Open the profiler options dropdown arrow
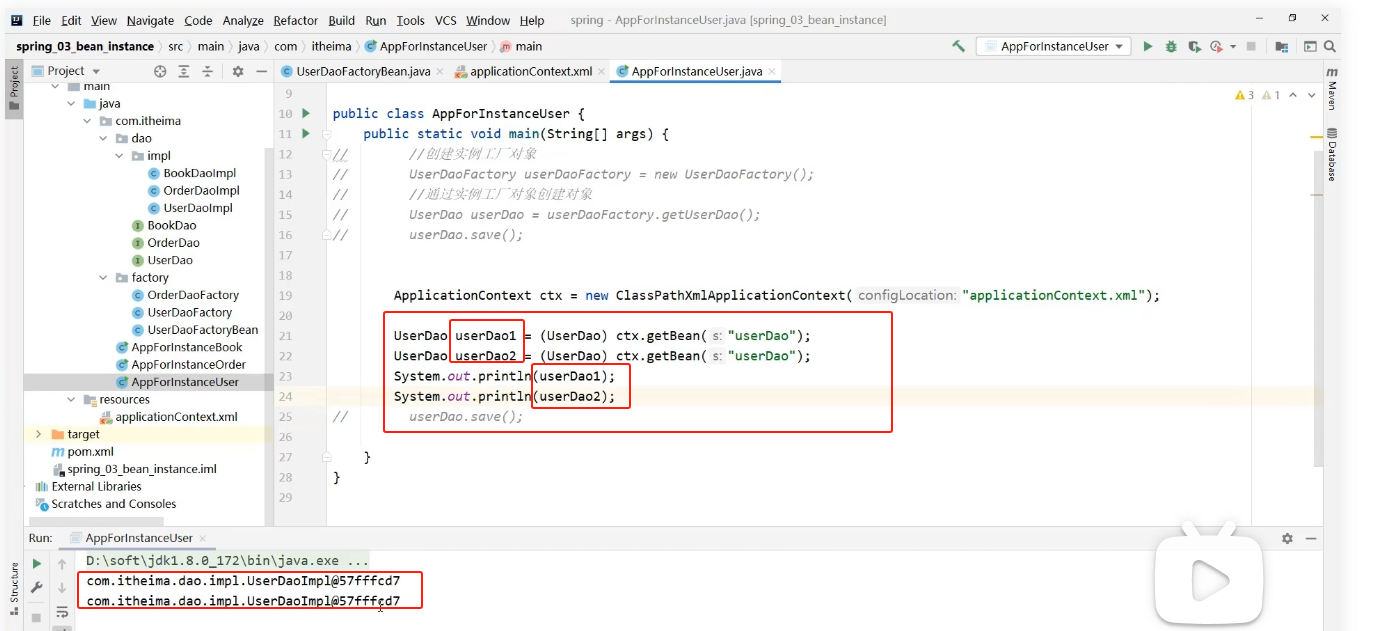 pos(1233,46)
